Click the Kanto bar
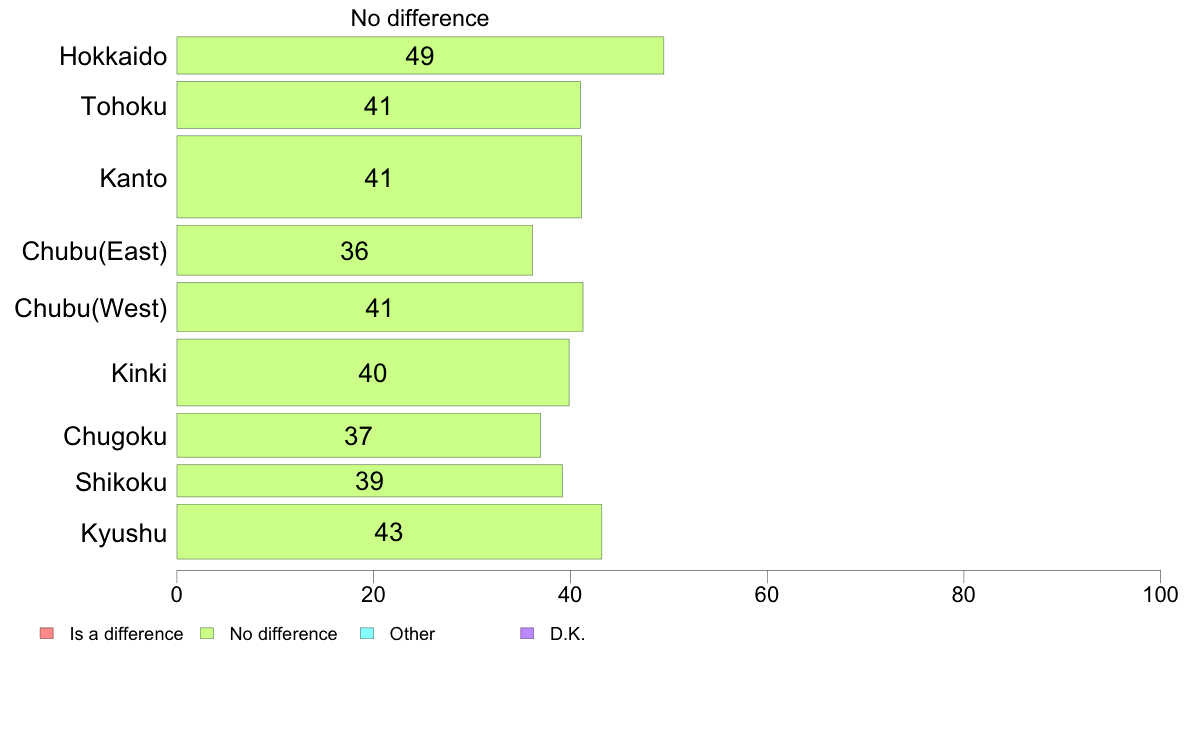The image size is (1188, 736). (x=379, y=177)
